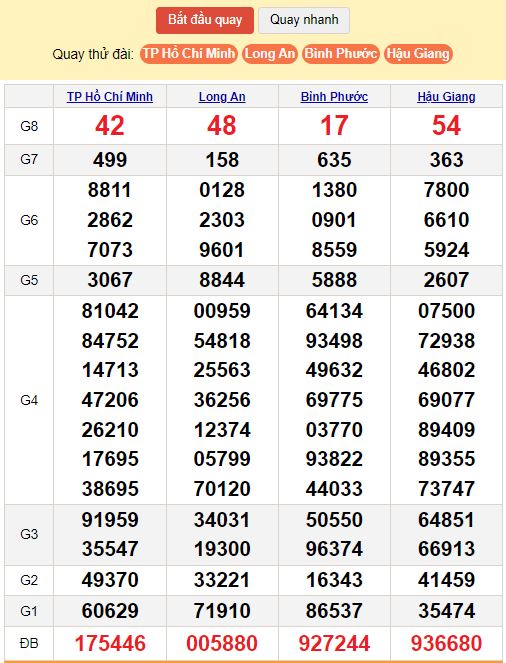Image resolution: width=506 pixels, height=663 pixels.
Task: Click special prize number 175446
Action: click(x=110, y=644)
